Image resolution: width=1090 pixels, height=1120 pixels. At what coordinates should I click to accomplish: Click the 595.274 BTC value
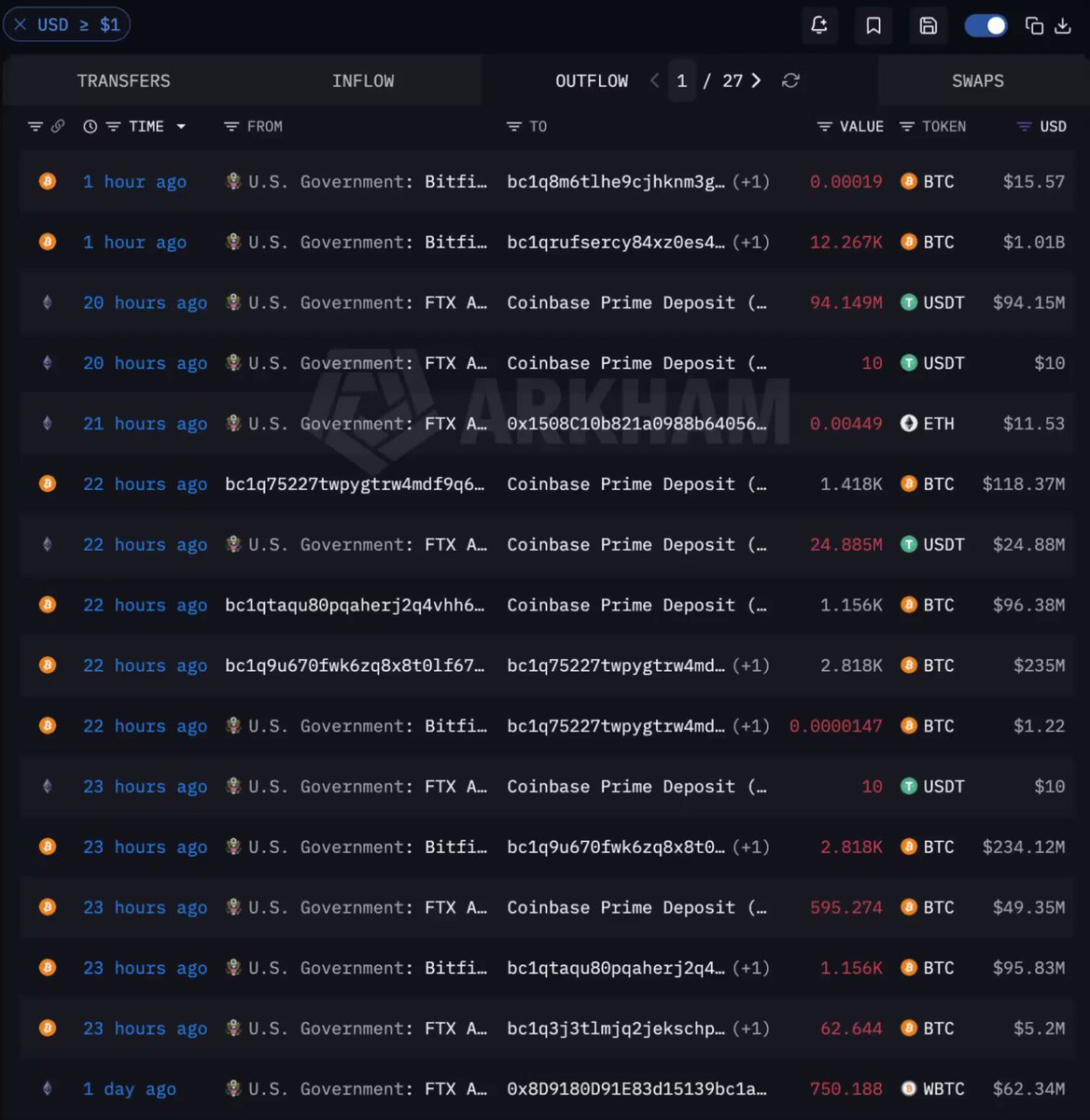[x=845, y=907]
